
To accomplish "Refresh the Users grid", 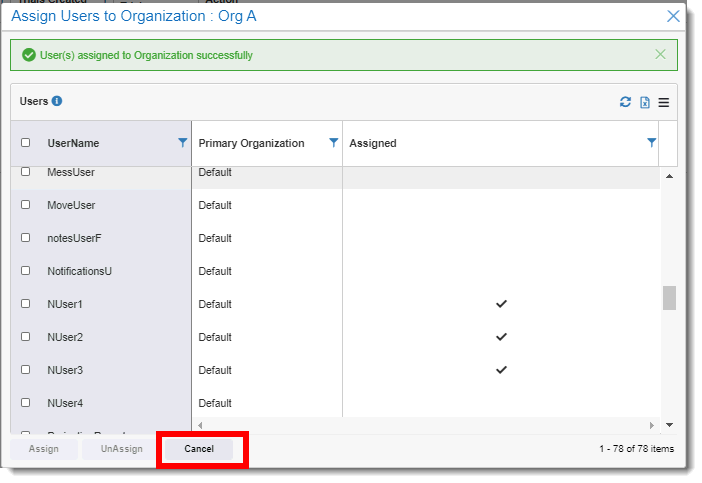I will point(626,102).
